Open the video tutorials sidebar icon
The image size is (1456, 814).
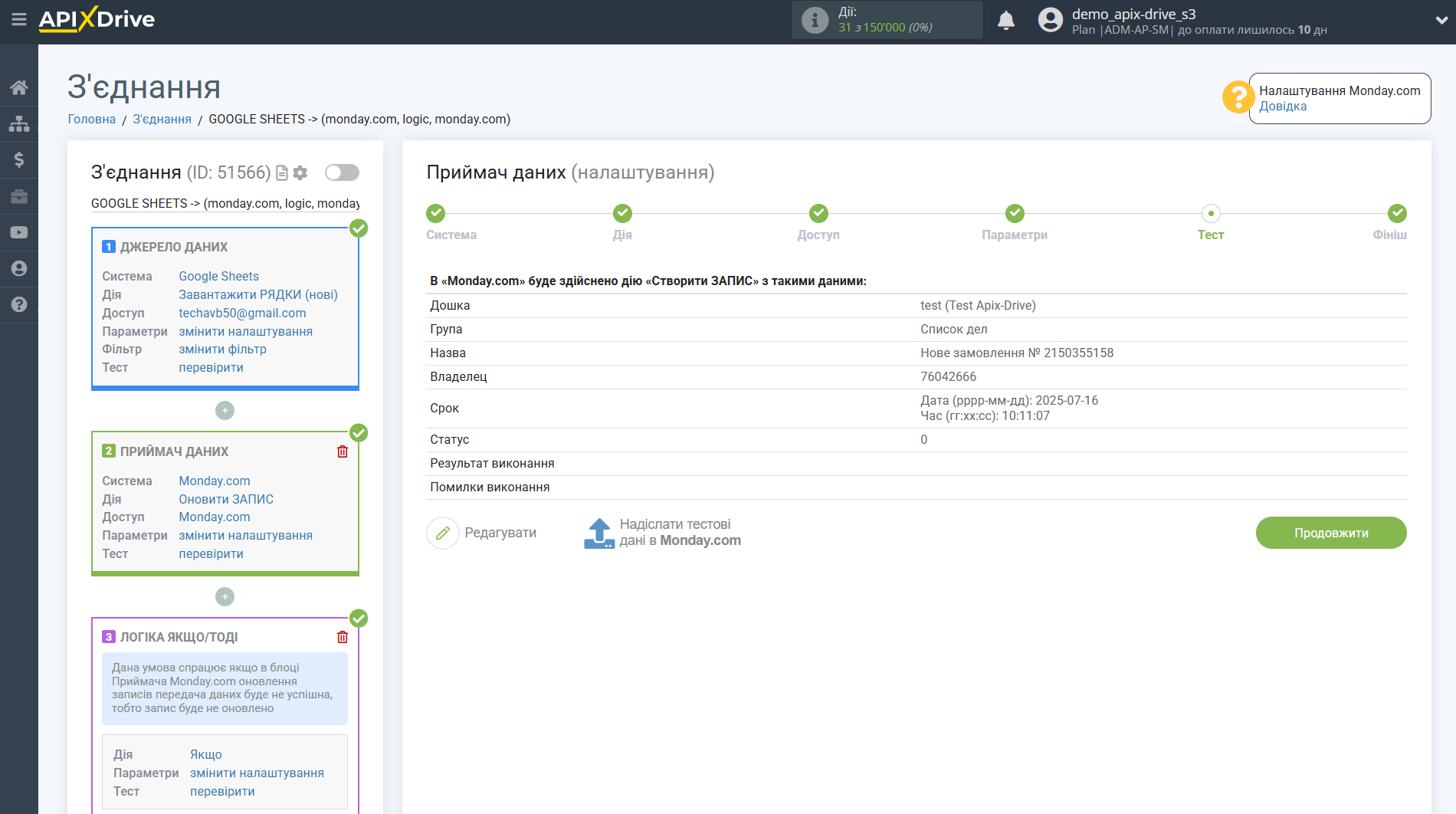pyautogui.click(x=19, y=232)
